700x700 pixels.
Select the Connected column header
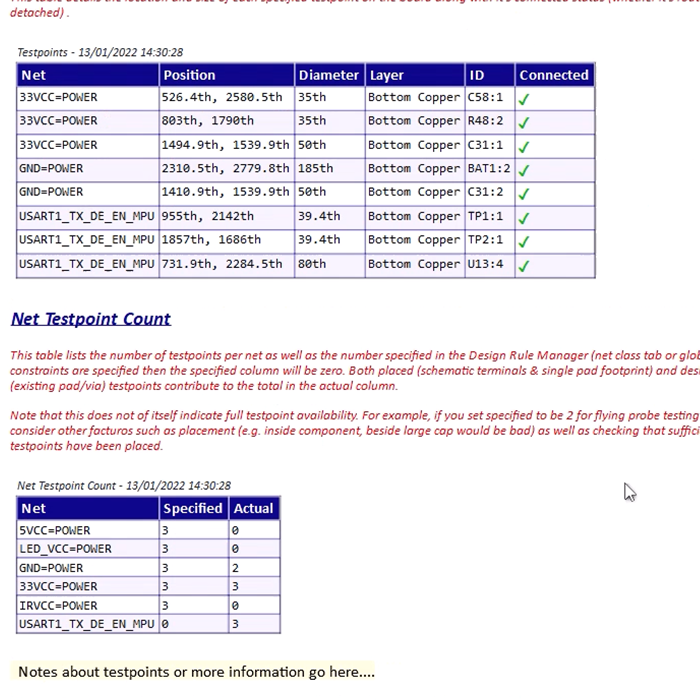pyautogui.click(x=553, y=75)
